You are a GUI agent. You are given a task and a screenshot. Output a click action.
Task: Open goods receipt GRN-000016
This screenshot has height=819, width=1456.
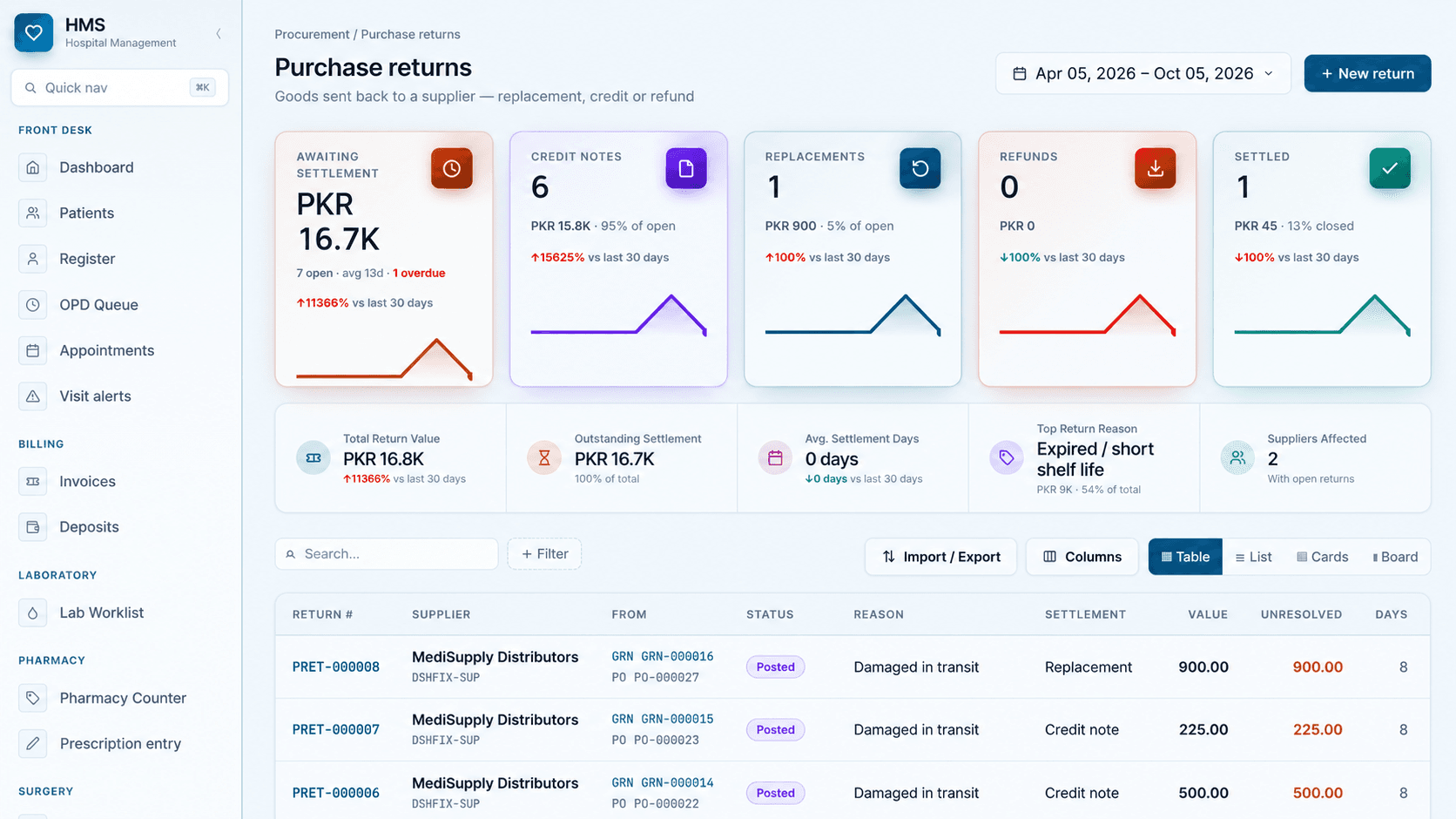click(663, 657)
